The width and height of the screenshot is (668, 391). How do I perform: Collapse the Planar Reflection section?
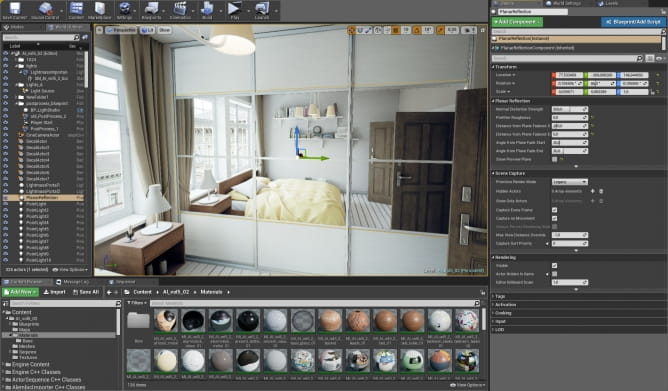[493, 101]
